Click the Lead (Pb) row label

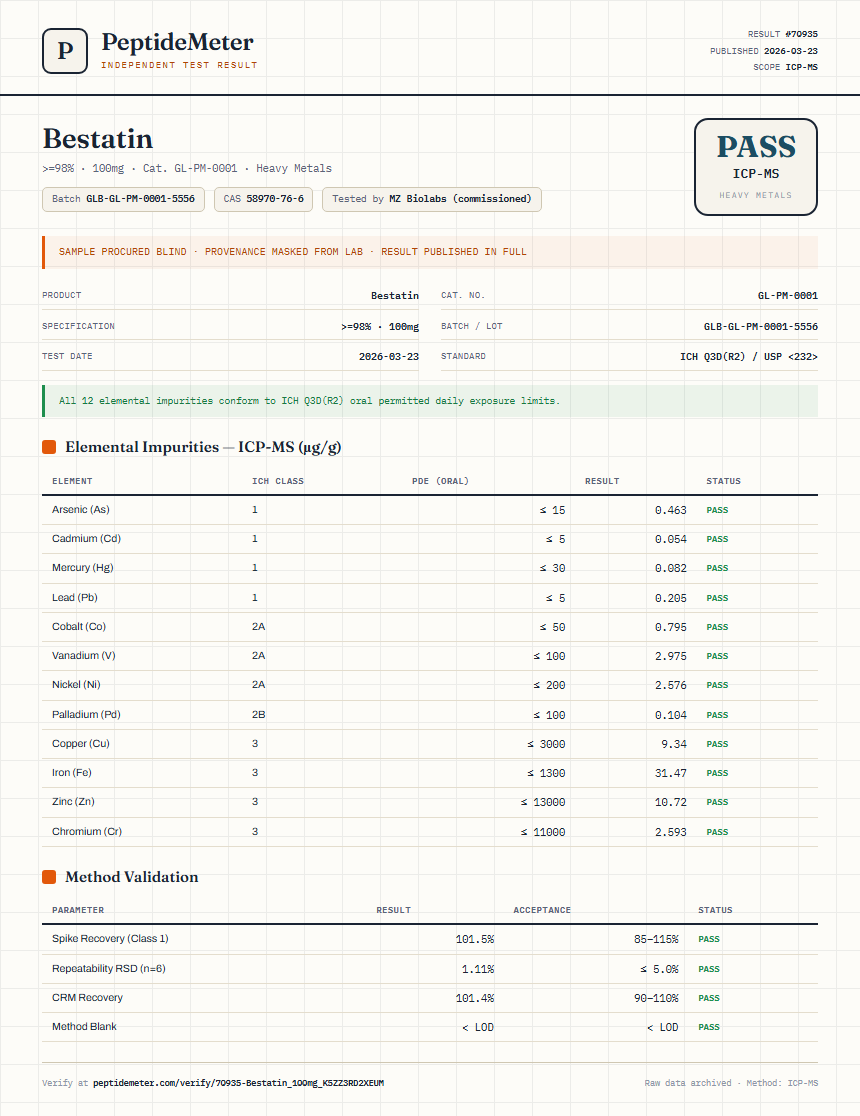pyautogui.click(x=75, y=598)
